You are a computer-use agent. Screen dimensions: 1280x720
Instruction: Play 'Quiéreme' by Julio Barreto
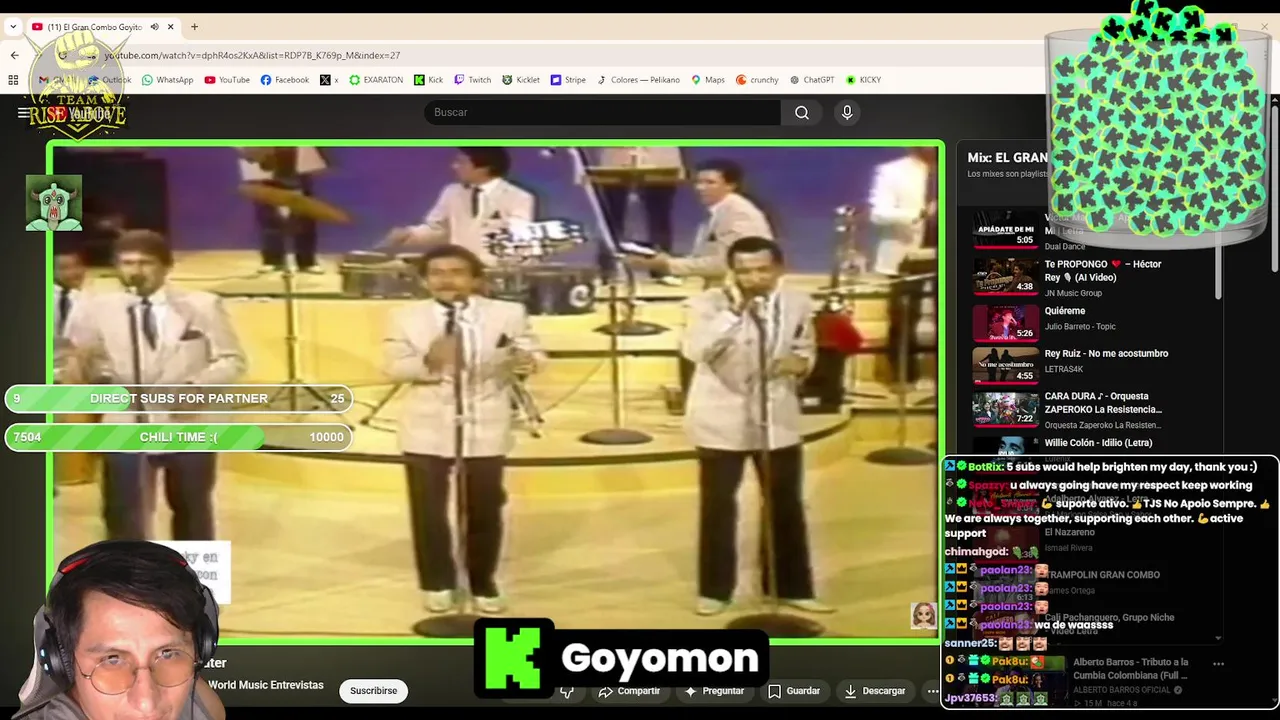coord(1064,311)
